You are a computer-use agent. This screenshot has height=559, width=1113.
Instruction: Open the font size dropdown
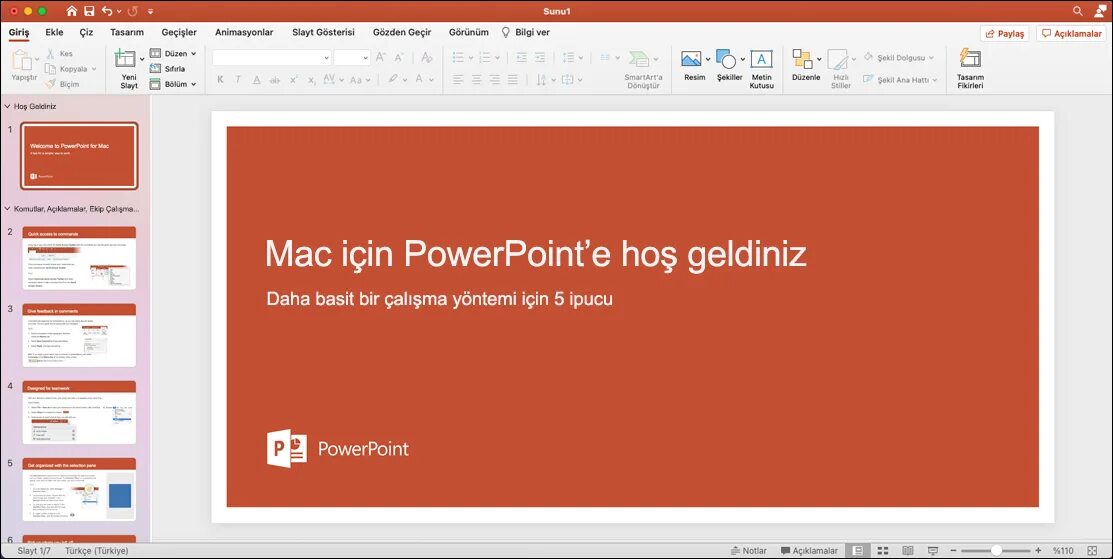pyautogui.click(x=366, y=58)
